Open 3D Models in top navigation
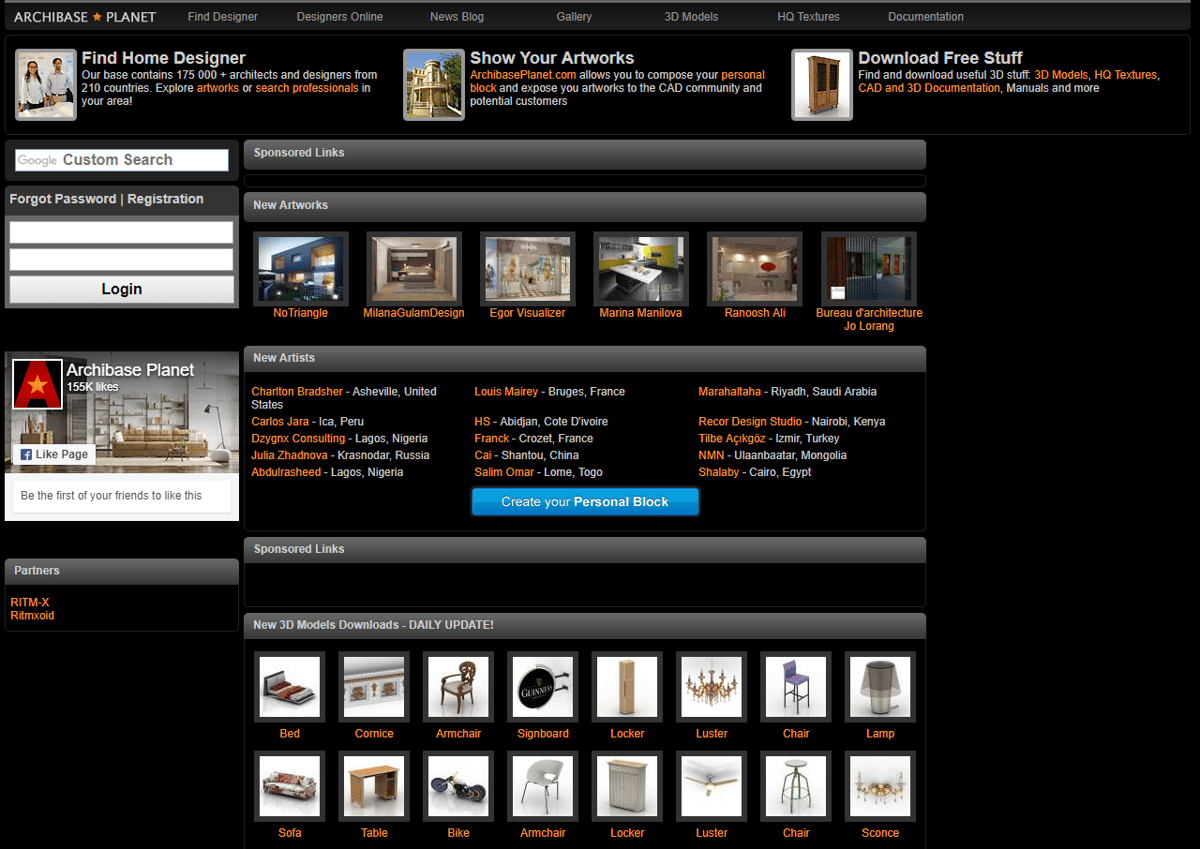The width and height of the screenshot is (1200, 849). (x=691, y=17)
